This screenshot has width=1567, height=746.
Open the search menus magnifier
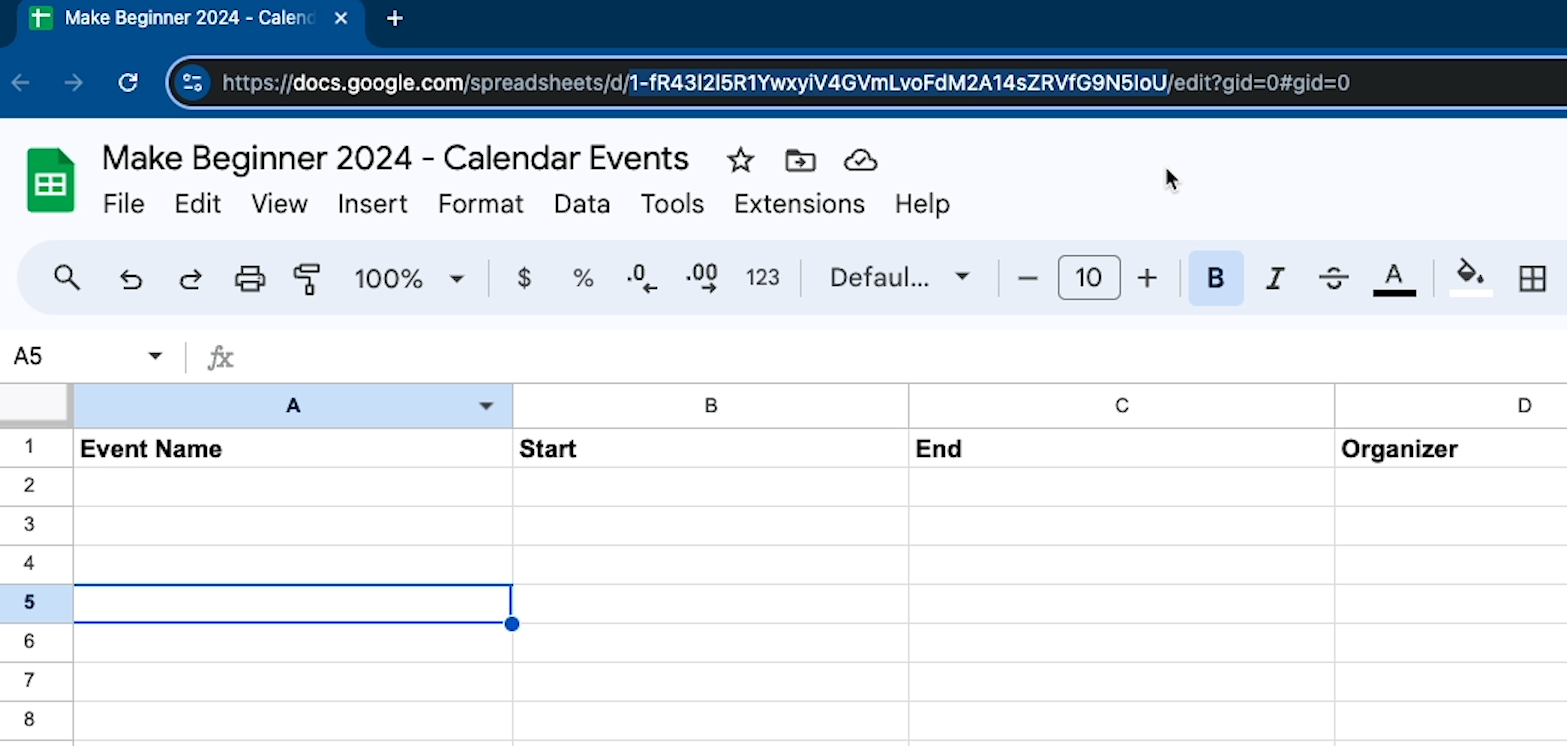coord(67,278)
